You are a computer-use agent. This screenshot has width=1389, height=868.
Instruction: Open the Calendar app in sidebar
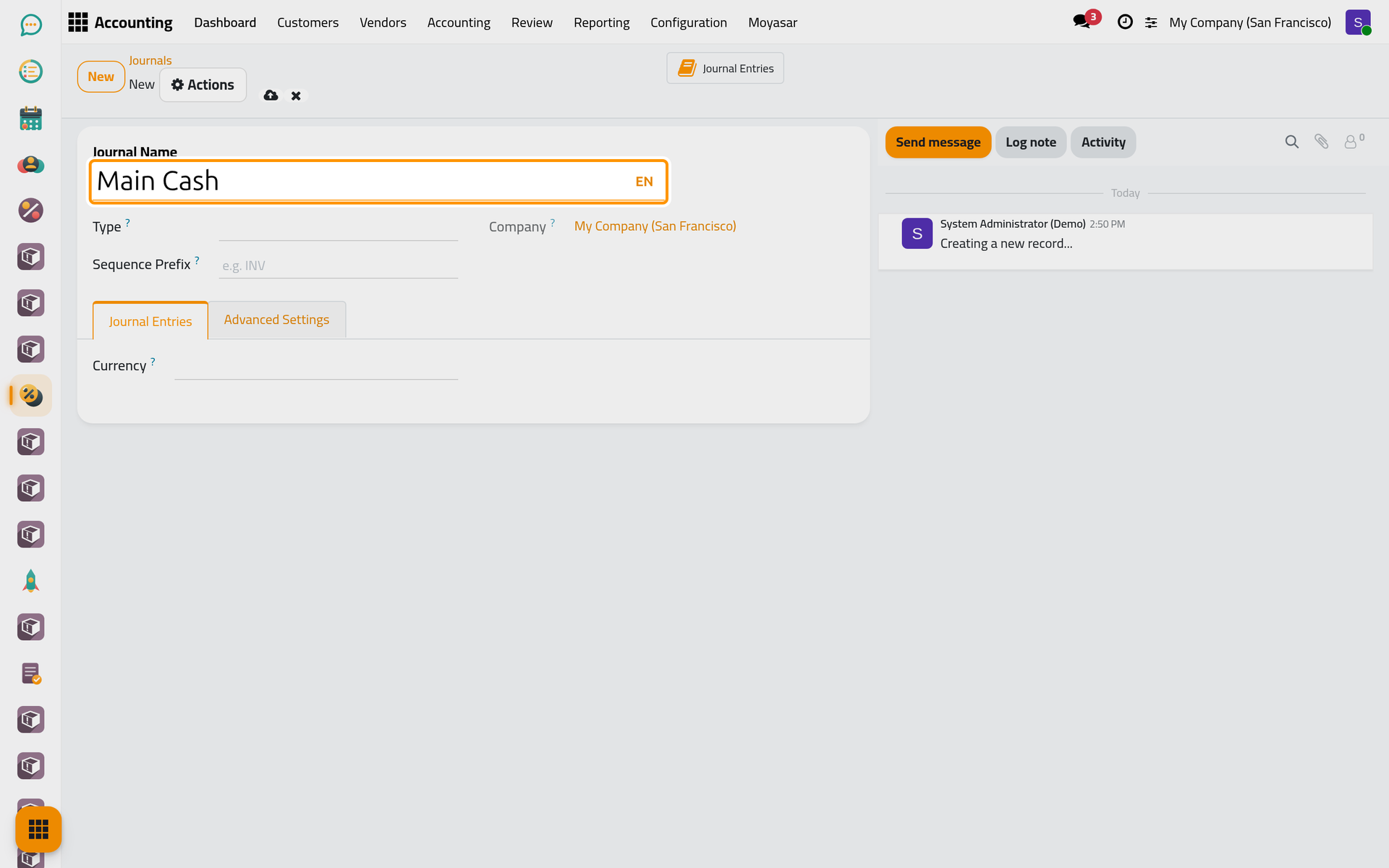(x=30, y=118)
